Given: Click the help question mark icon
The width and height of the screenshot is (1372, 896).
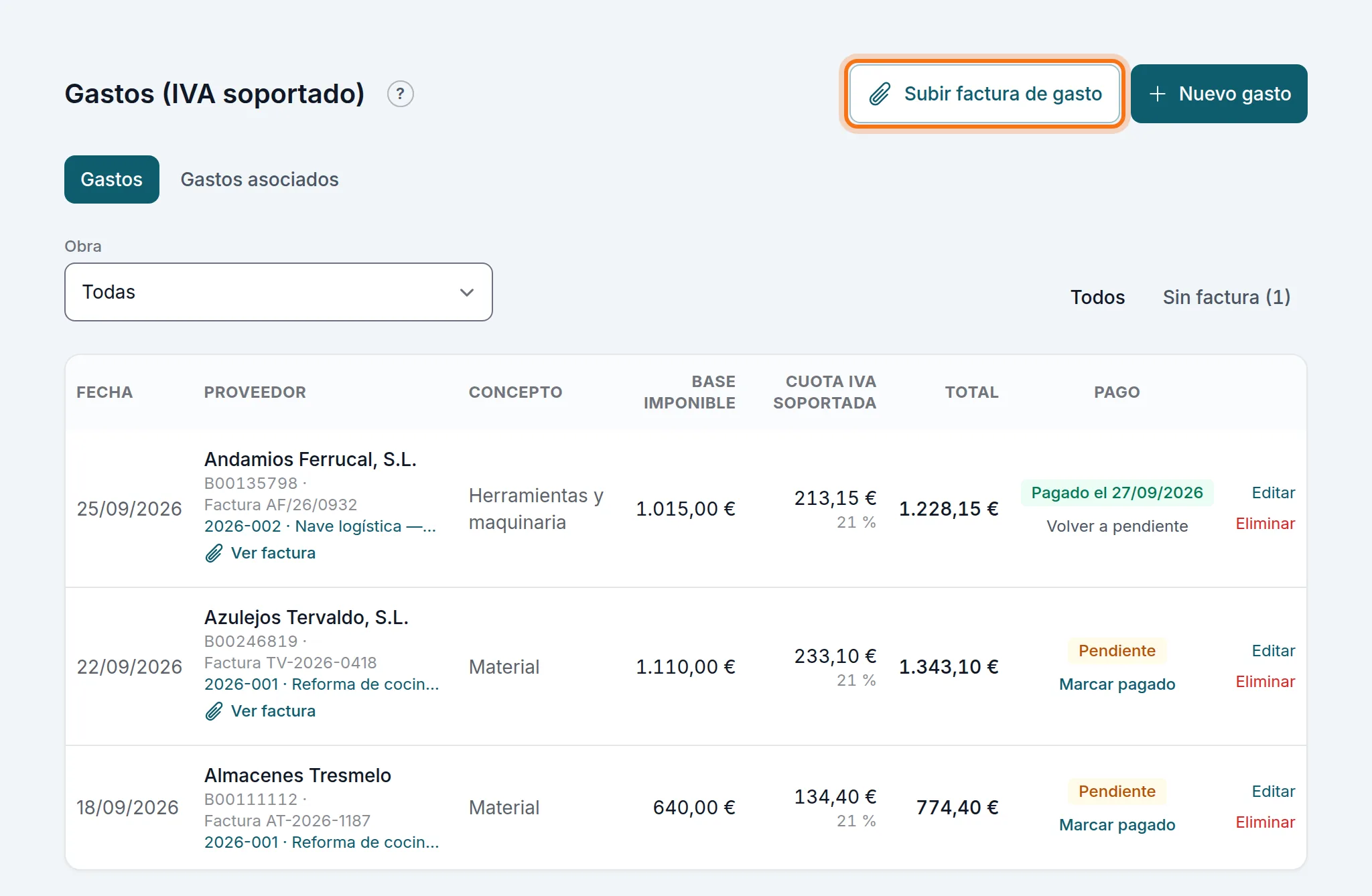Looking at the screenshot, I should (400, 94).
